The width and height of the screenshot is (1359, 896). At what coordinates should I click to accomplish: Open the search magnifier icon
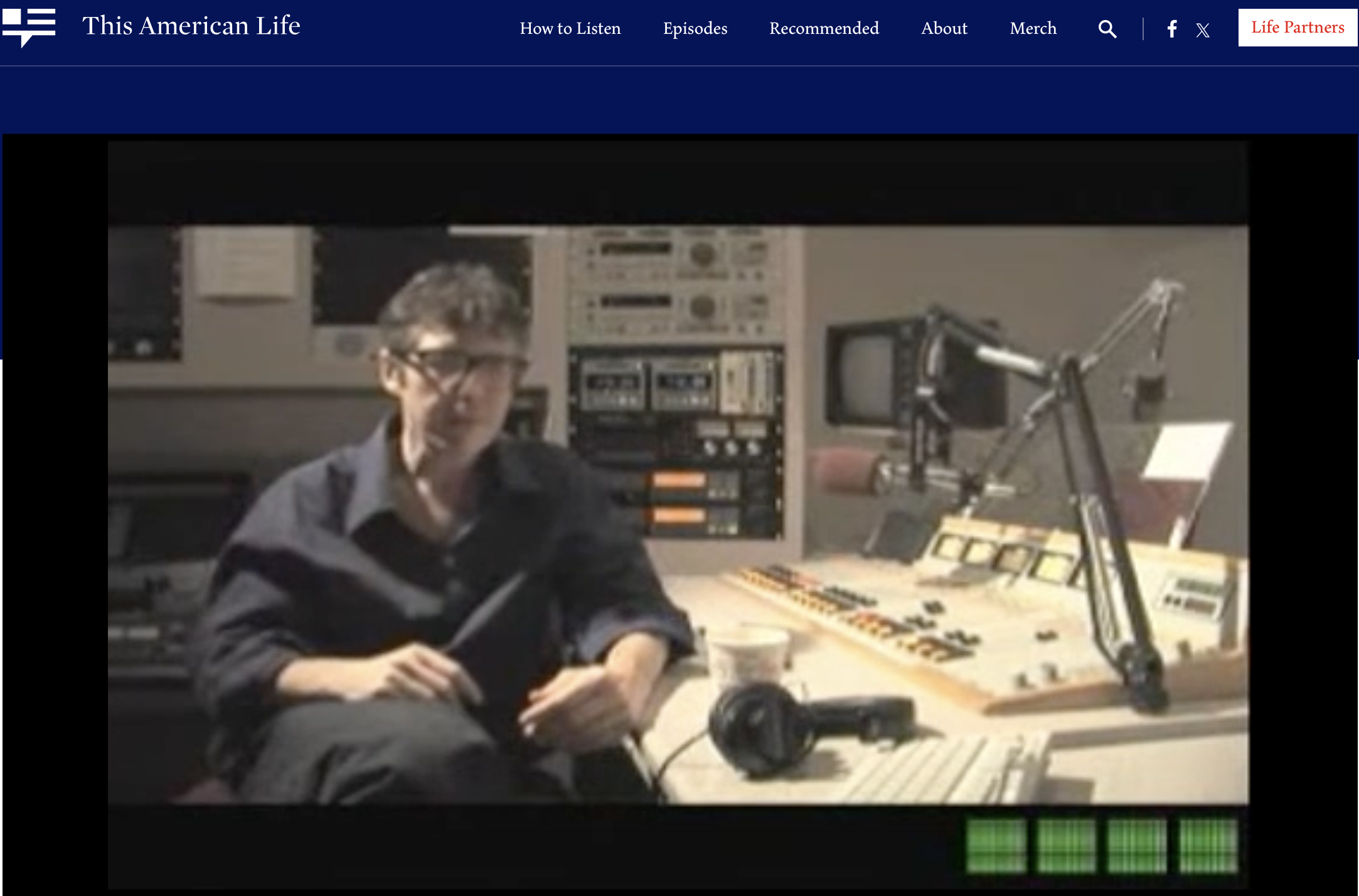pyautogui.click(x=1107, y=29)
